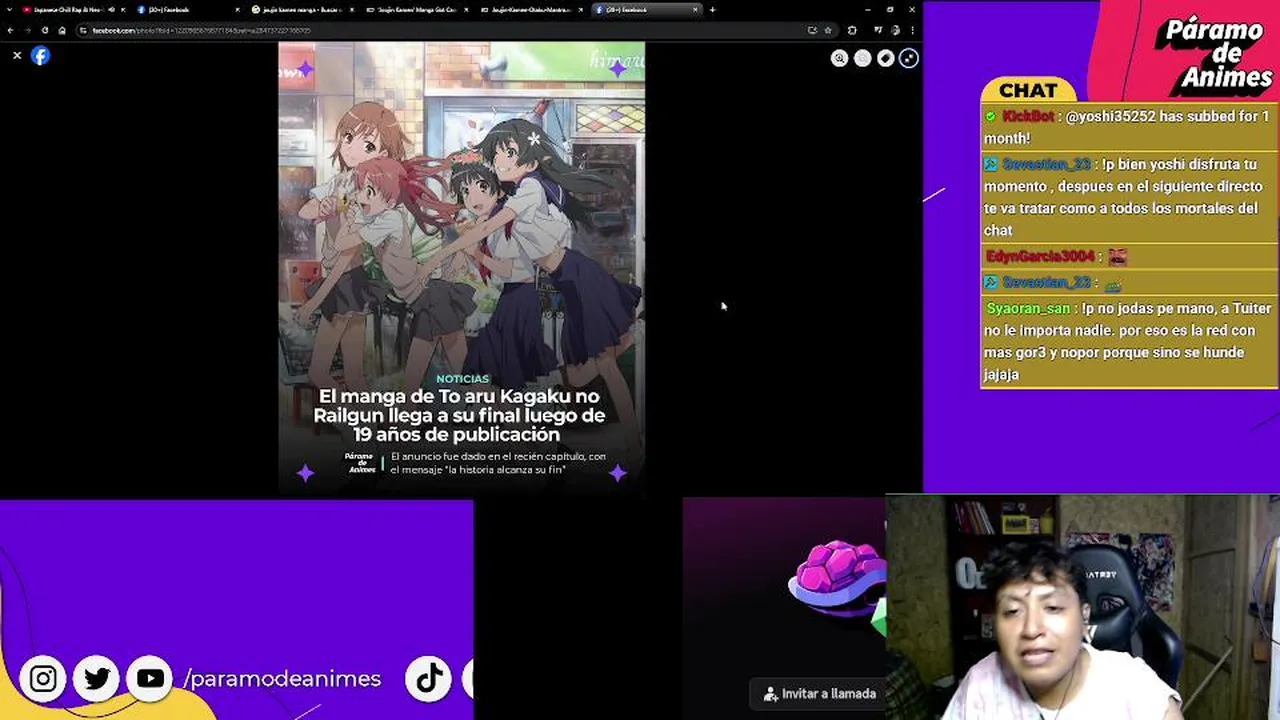Close the Facebook photo viewer

tap(17, 56)
